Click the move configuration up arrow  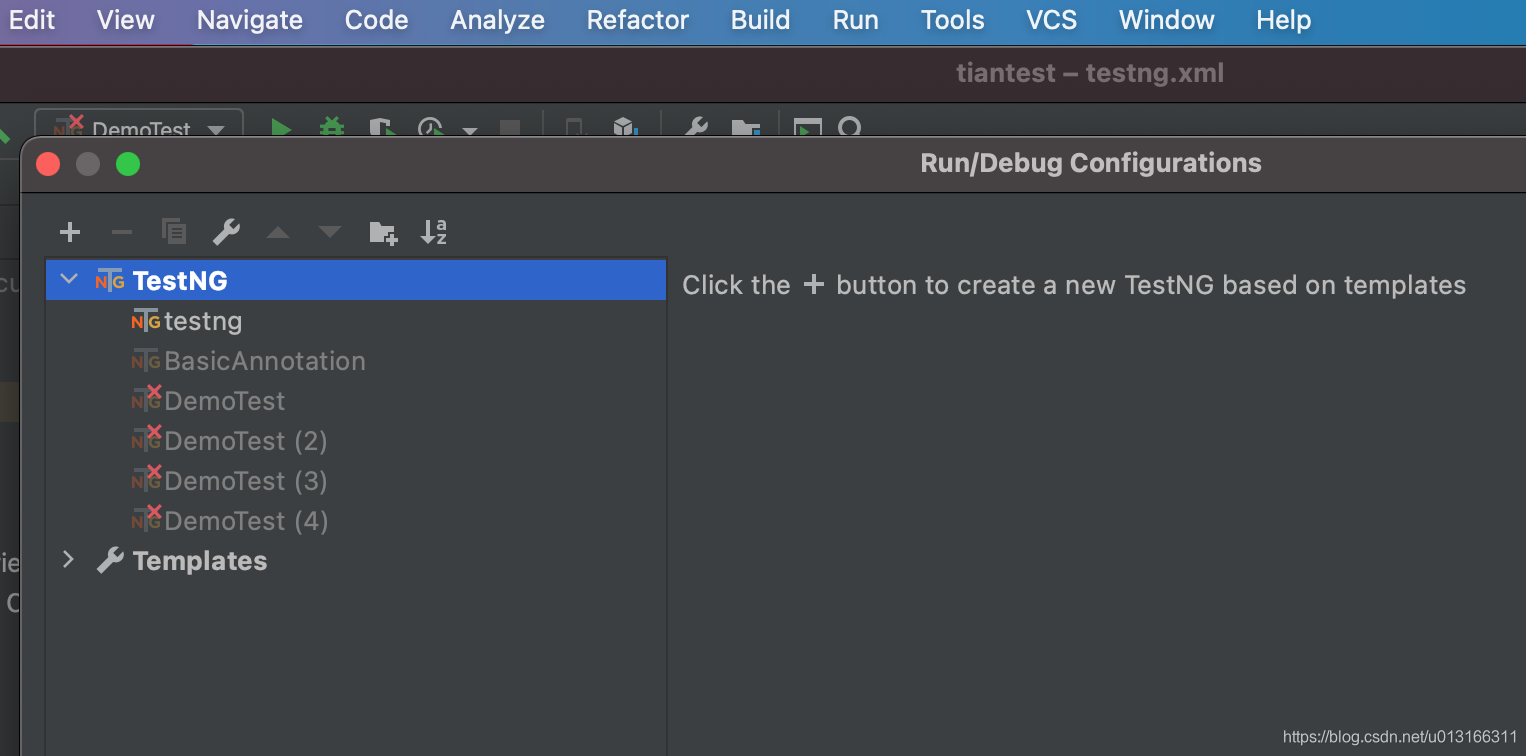278,233
